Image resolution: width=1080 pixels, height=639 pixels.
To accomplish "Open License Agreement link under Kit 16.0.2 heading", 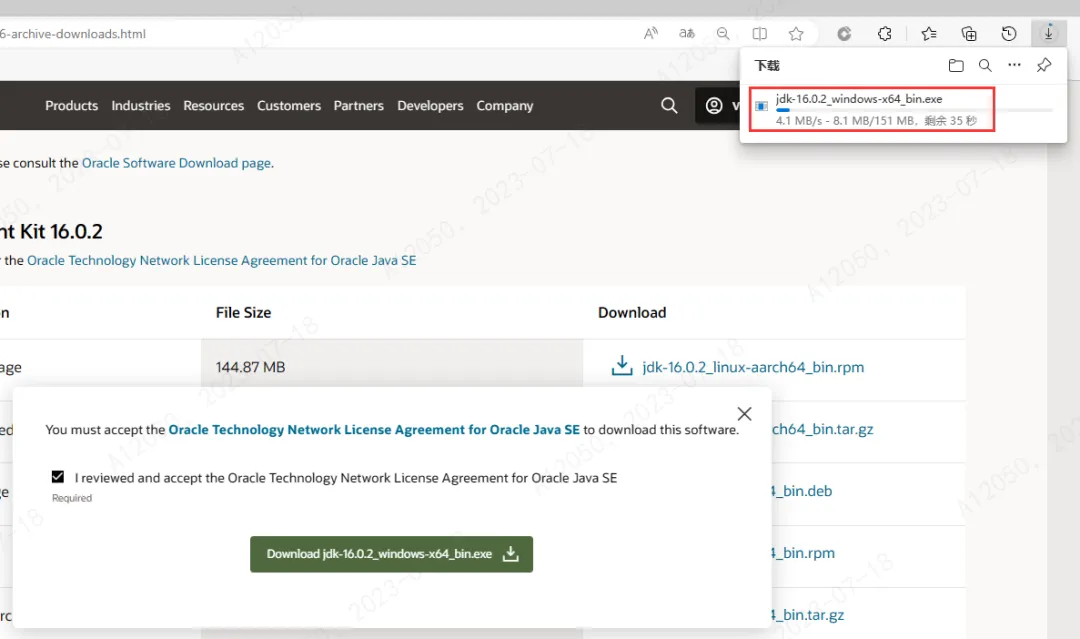I will pyautogui.click(x=222, y=260).
